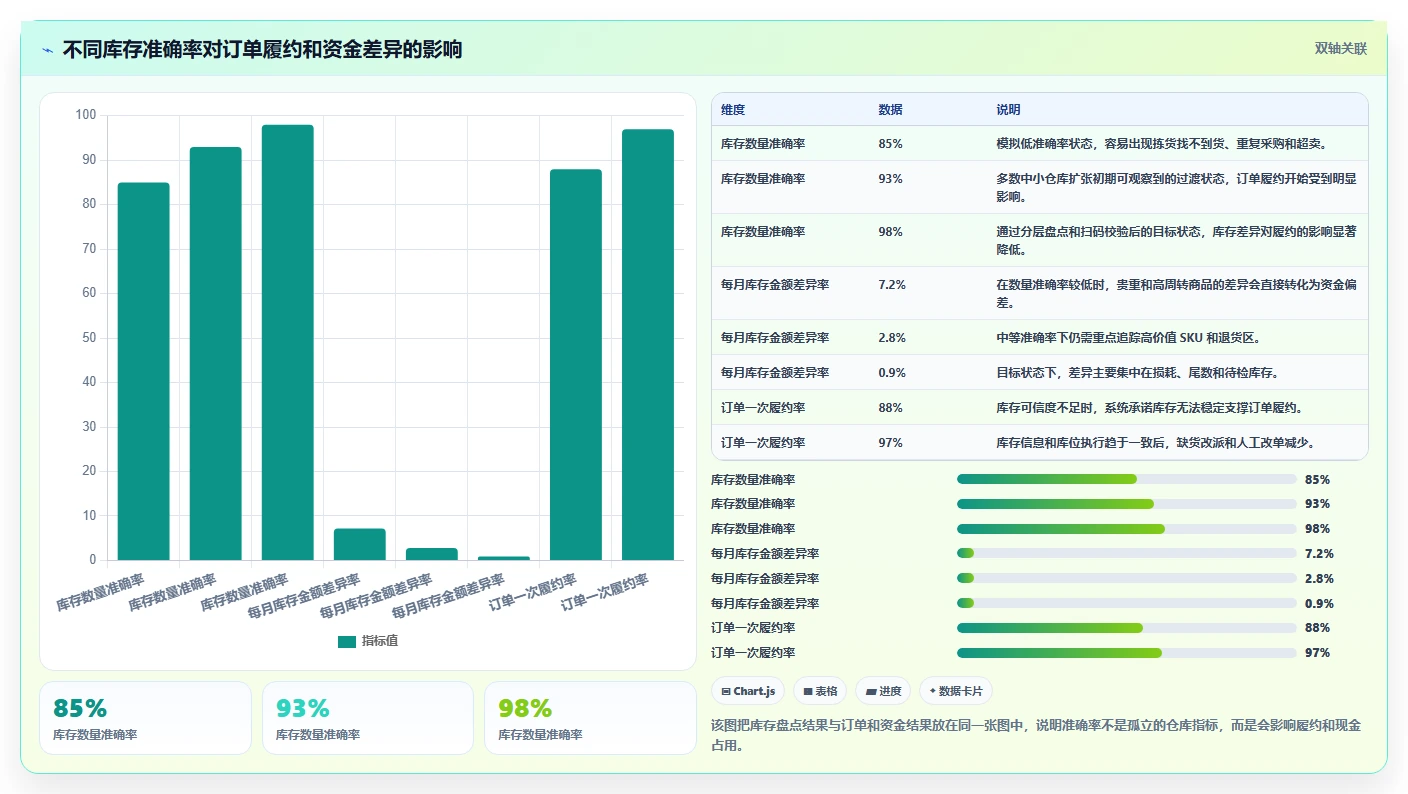Image resolution: width=1408 pixels, height=794 pixels.
Task: Click the first chart bar at 85
Action: tap(144, 371)
